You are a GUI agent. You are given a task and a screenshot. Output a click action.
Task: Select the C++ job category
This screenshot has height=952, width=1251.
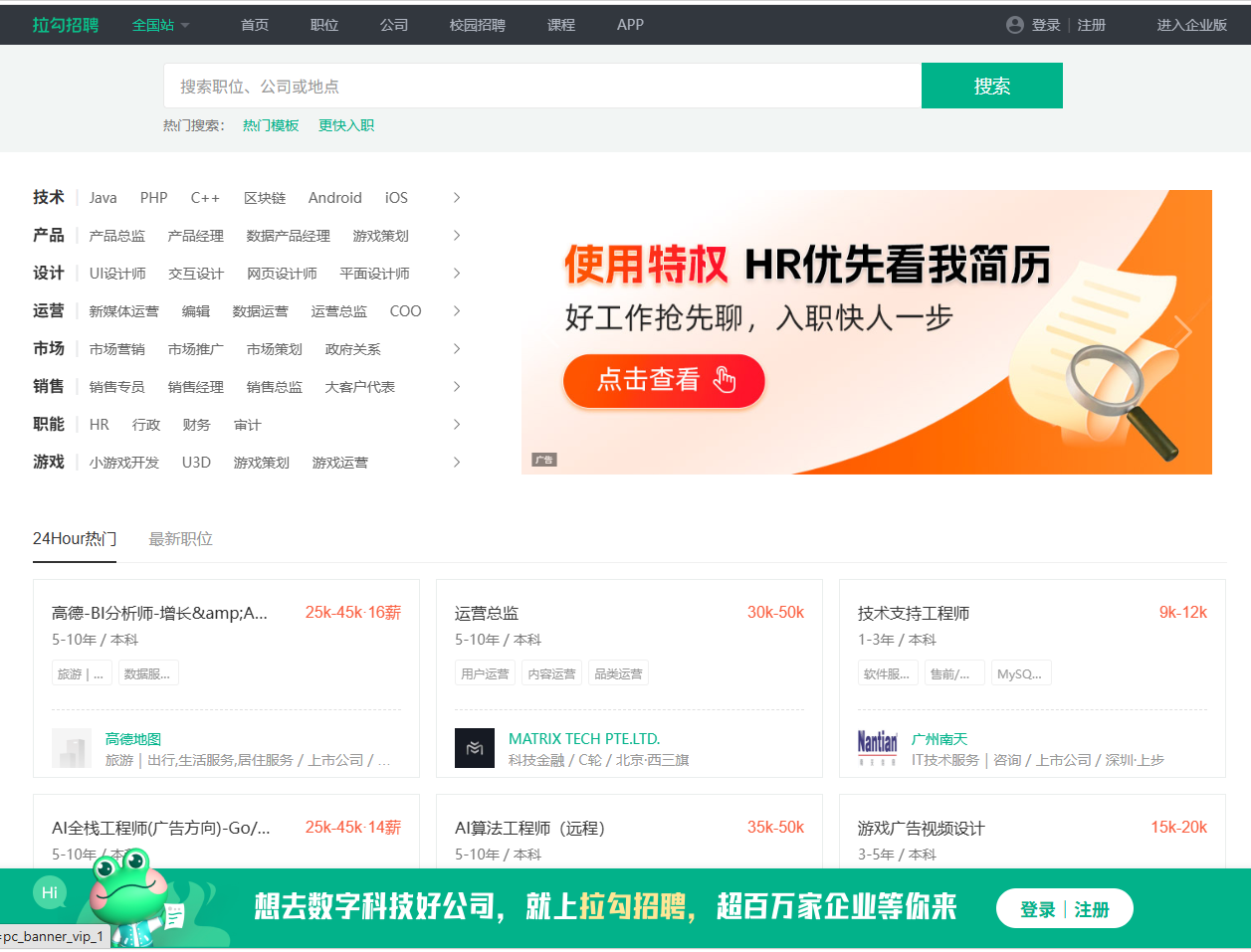[x=205, y=198]
